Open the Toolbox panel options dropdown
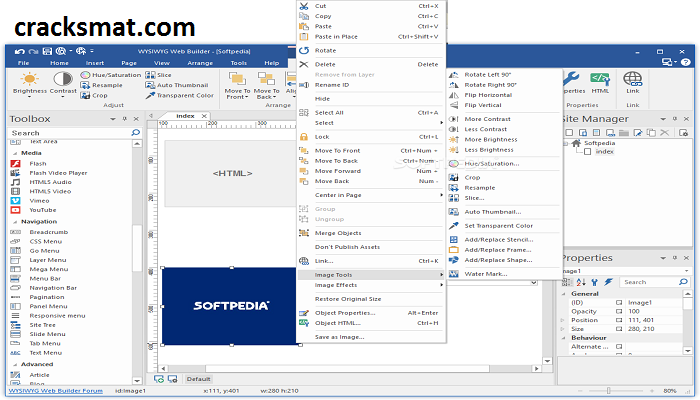Screen dimensions: 700x400 113,119
